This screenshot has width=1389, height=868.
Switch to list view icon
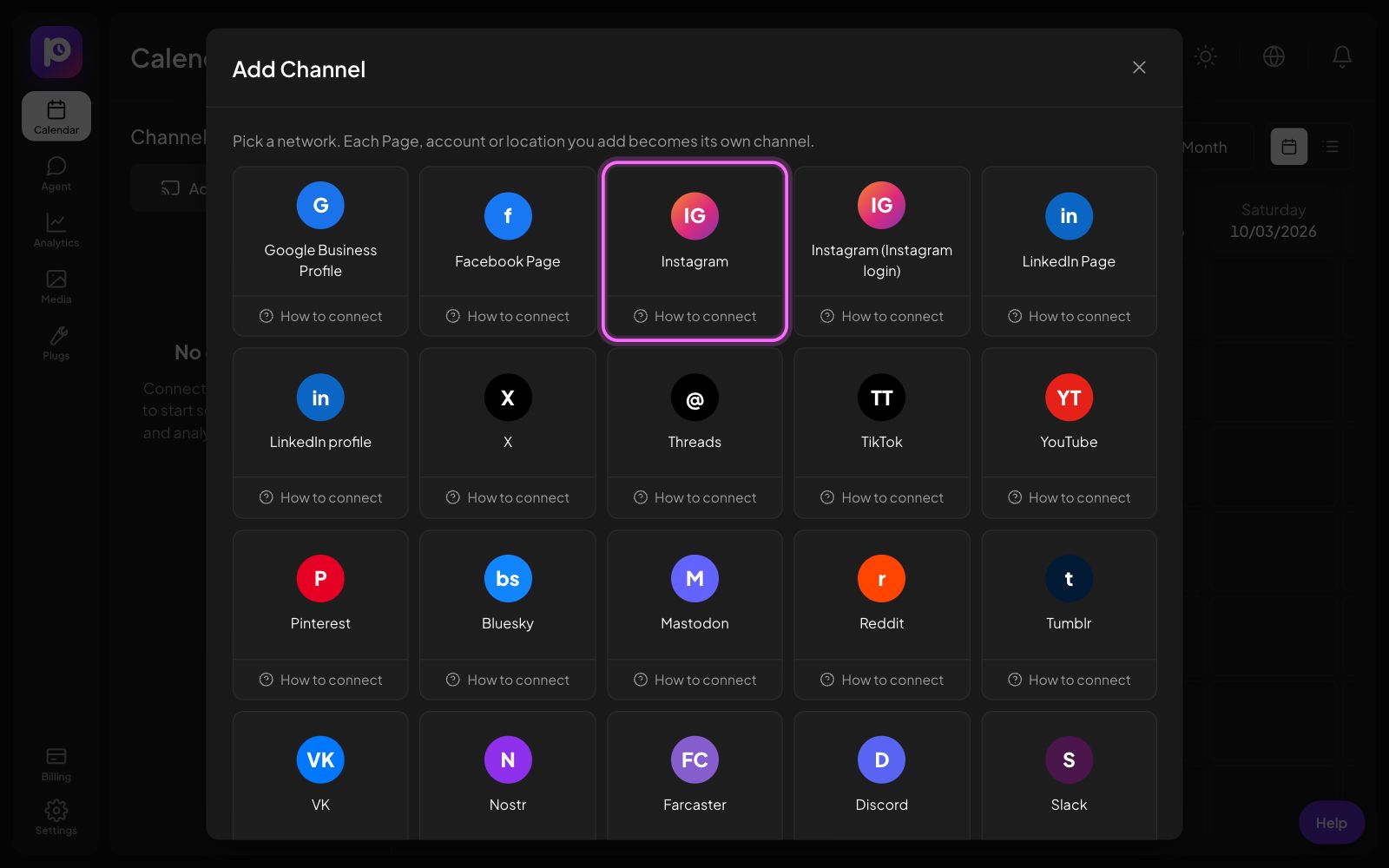point(1332,147)
